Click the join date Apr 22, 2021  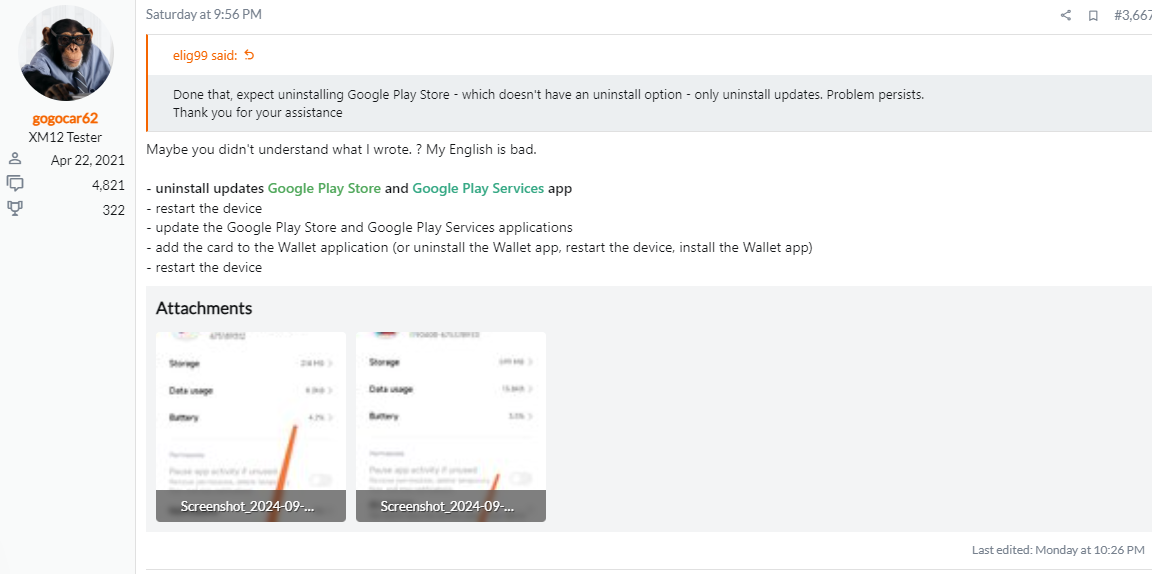(87, 160)
